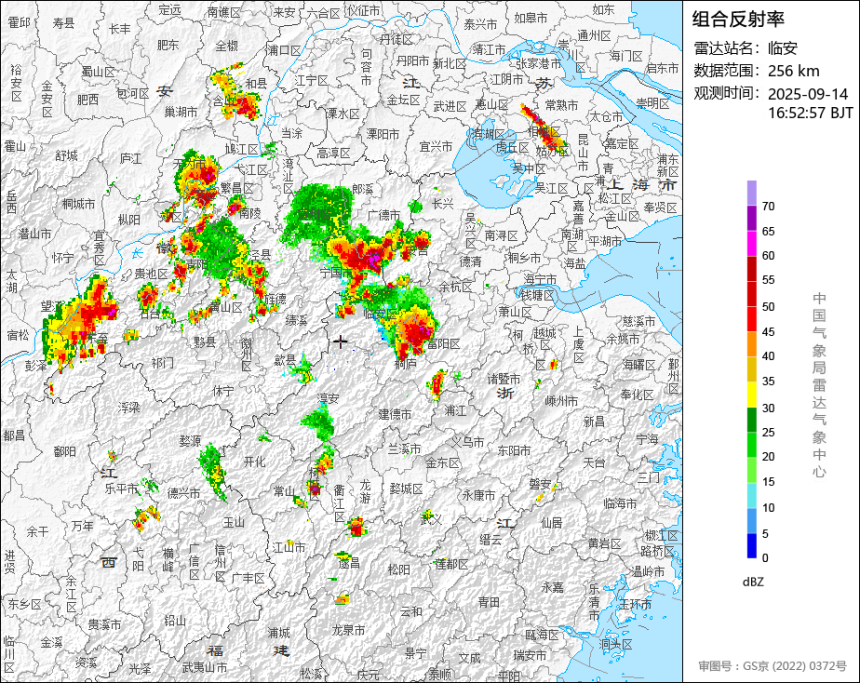Screen dimensions: 860x683
Task: Select the timestamp 16:52:57 BJT
Action: (x=810, y=113)
